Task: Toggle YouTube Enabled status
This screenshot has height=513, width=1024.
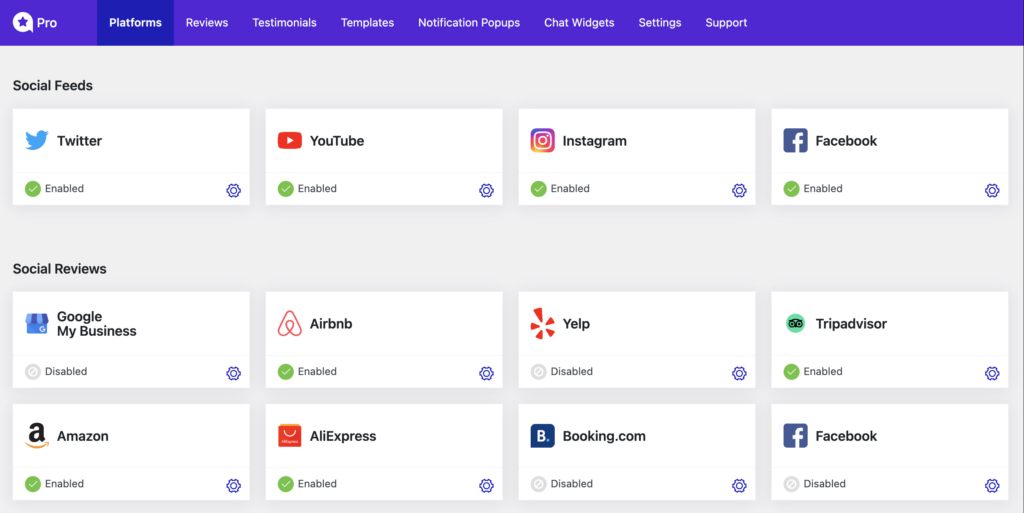Action: (x=307, y=189)
